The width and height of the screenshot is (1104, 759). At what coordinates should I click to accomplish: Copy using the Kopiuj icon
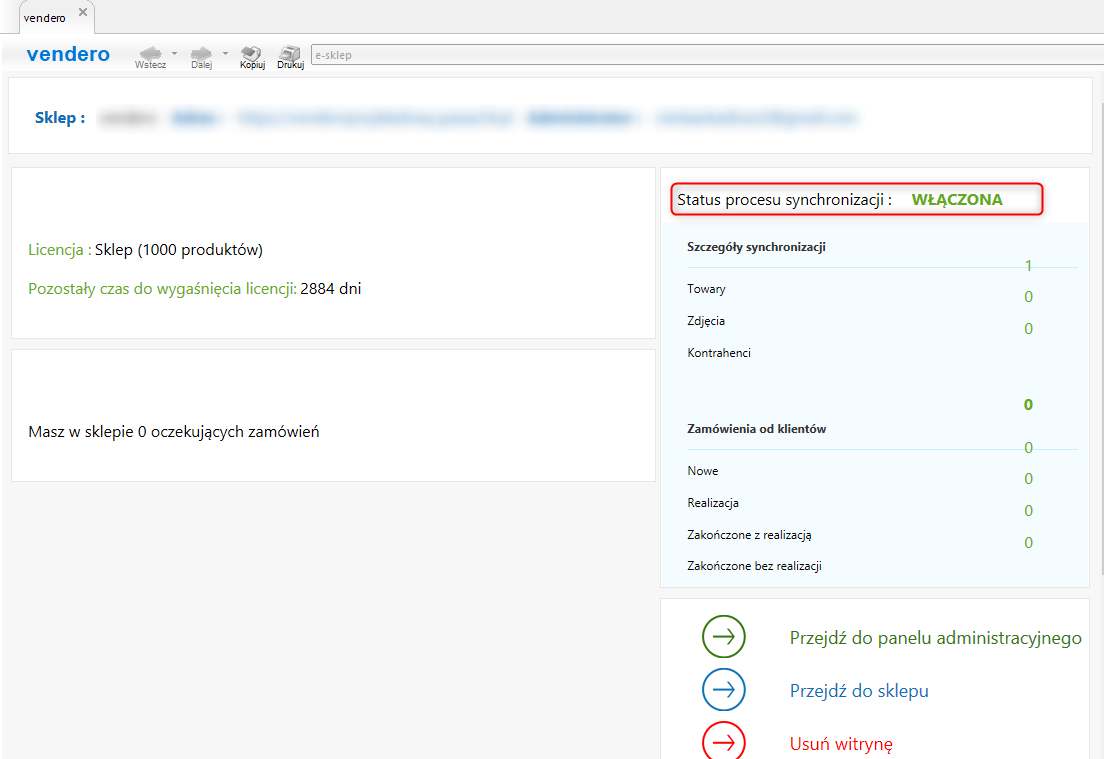tap(252, 57)
